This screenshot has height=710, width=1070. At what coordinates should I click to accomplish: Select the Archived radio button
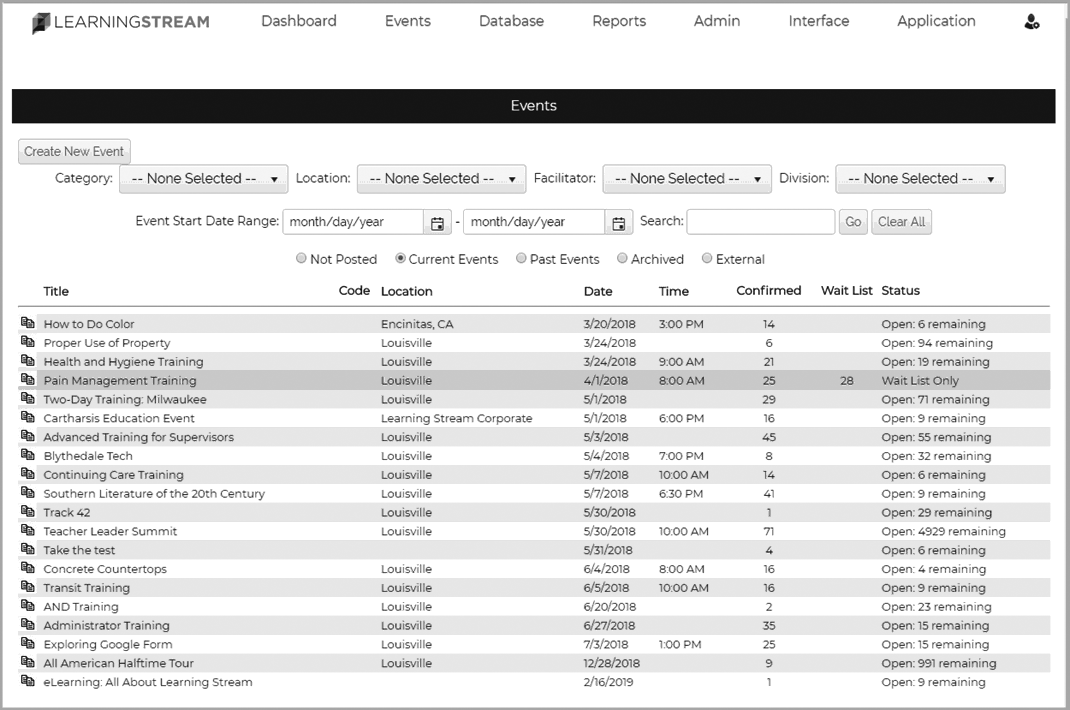tap(622, 258)
